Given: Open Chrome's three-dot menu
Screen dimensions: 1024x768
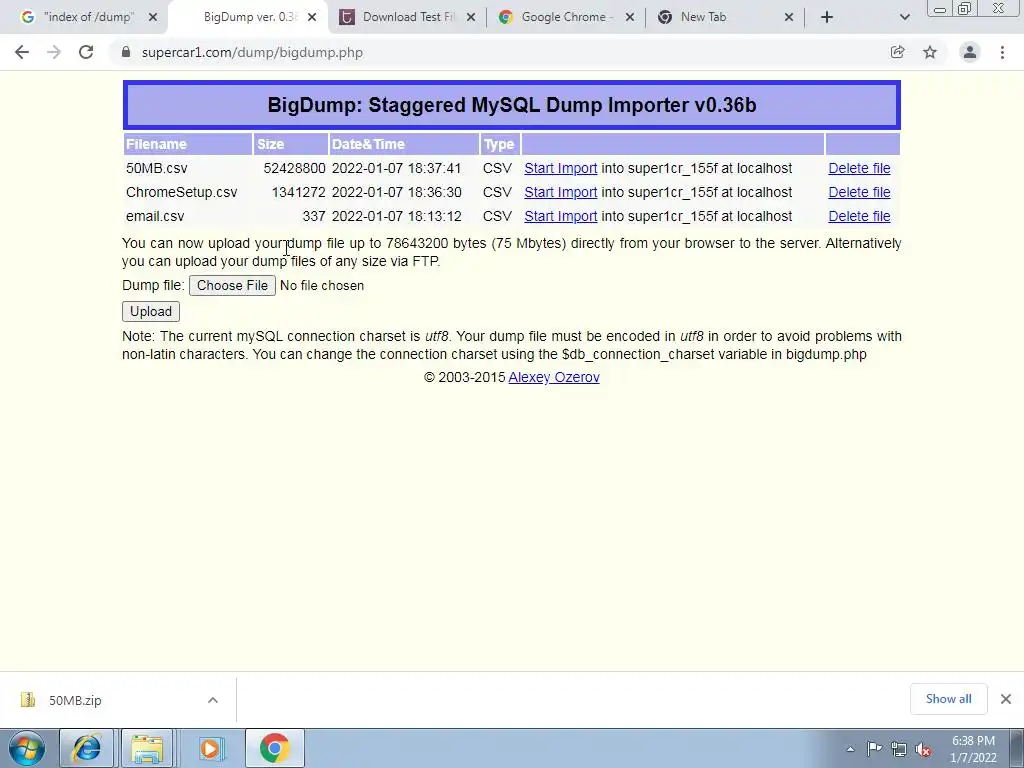Looking at the screenshot, I should pyautogui.click(x=1002, y=52).
